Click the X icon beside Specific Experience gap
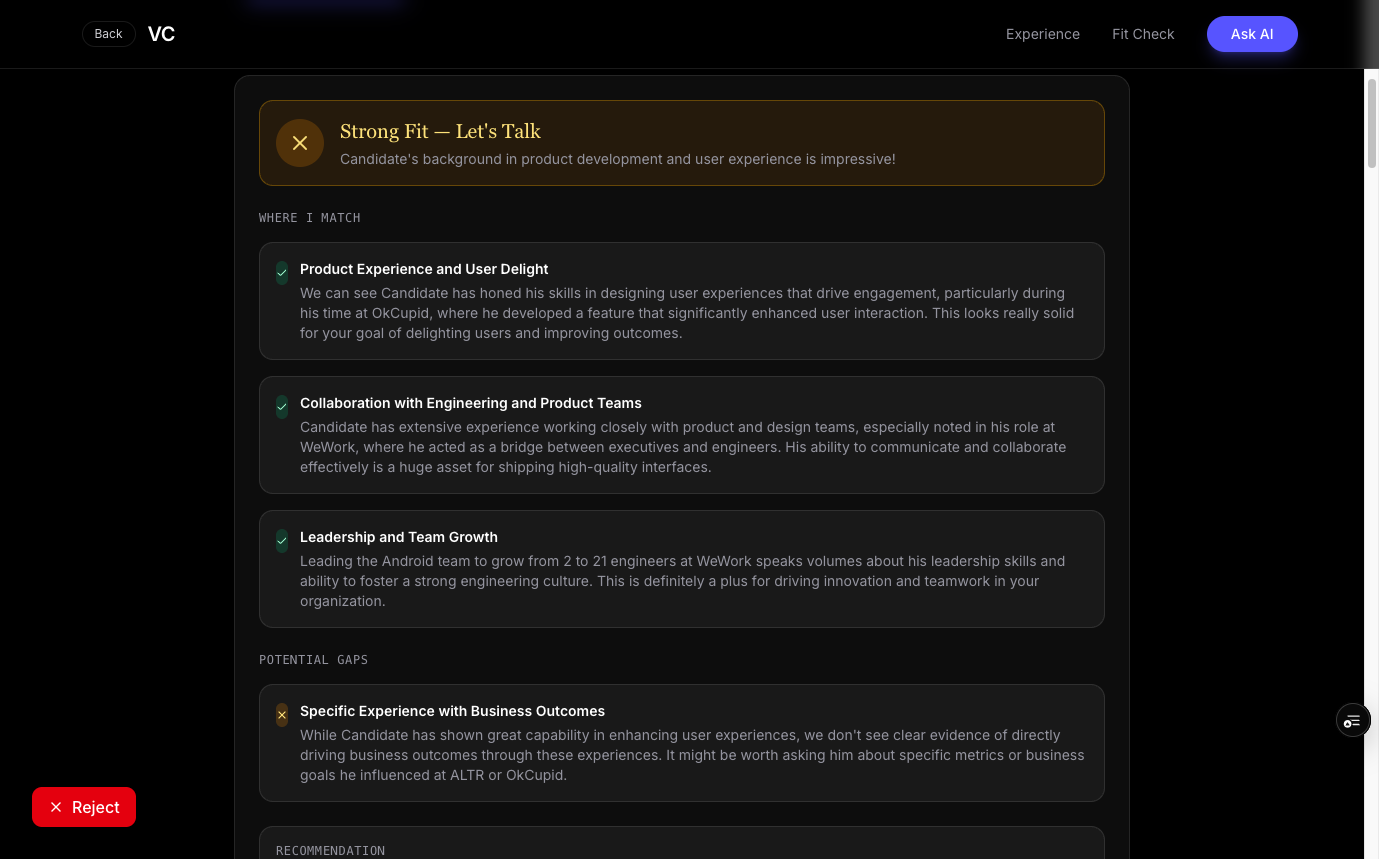1379x859 pixels. [282, 714]
